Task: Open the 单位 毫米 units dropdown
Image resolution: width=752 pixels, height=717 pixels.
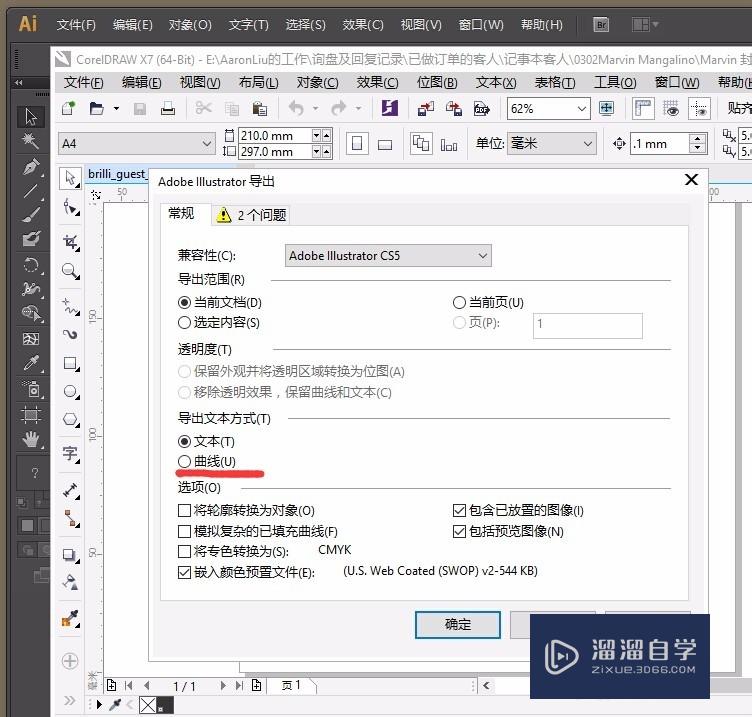Action: (552, 143)
